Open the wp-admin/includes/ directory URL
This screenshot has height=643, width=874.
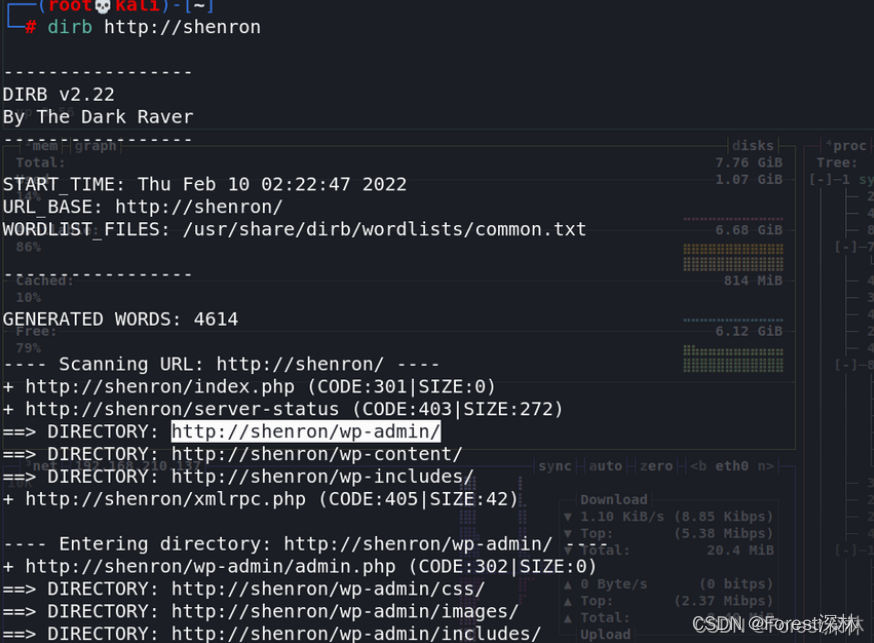point(356,634)
